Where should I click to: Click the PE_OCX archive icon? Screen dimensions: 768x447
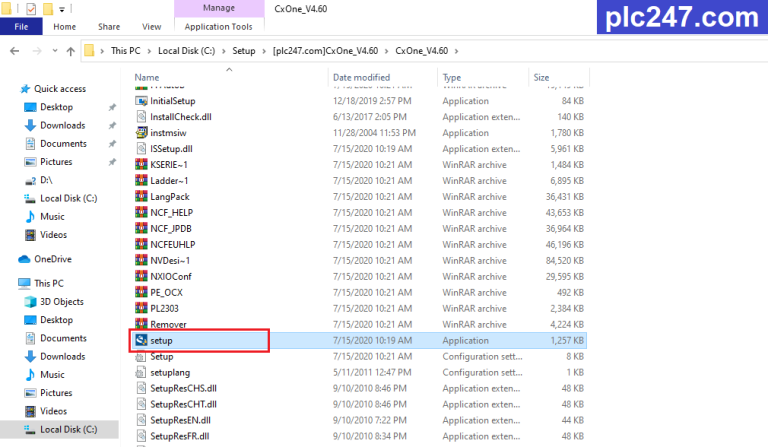pyautogui.click(x=141, y=292)
